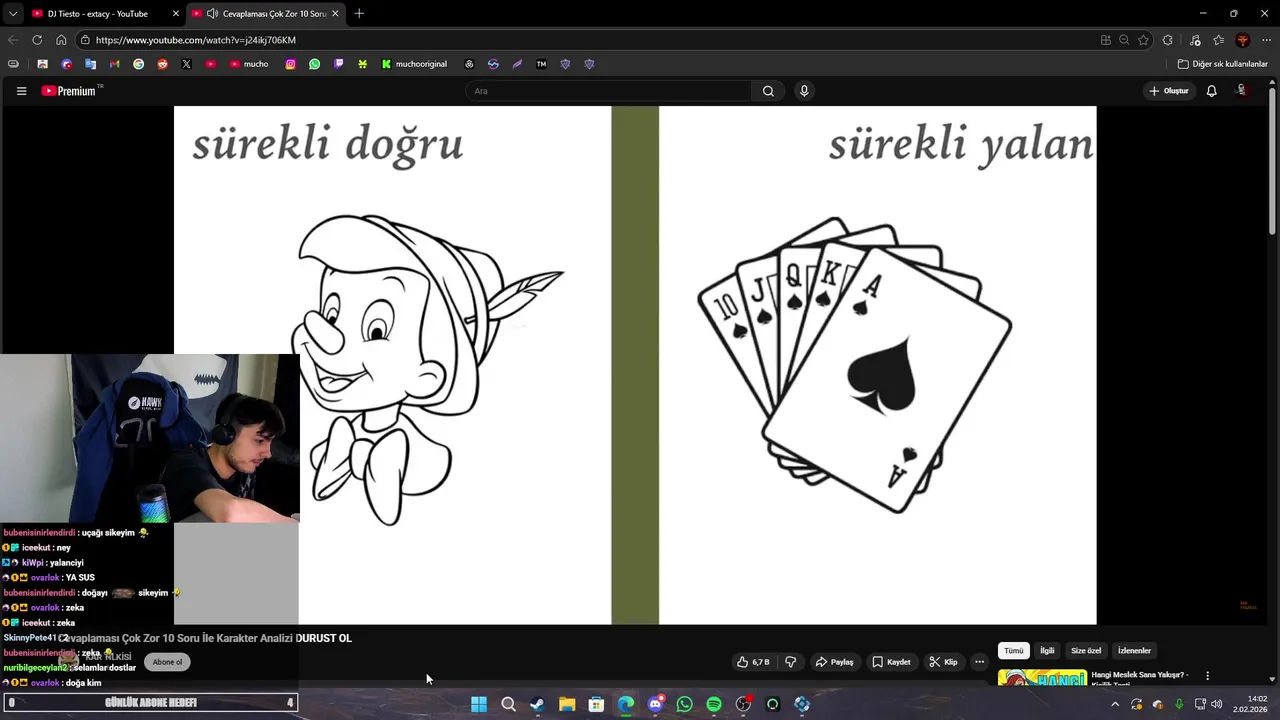The width and height of the screenshot is (1280, 720).
Task: Open the muchooriginal Kick bookmark
Action: 414,64
